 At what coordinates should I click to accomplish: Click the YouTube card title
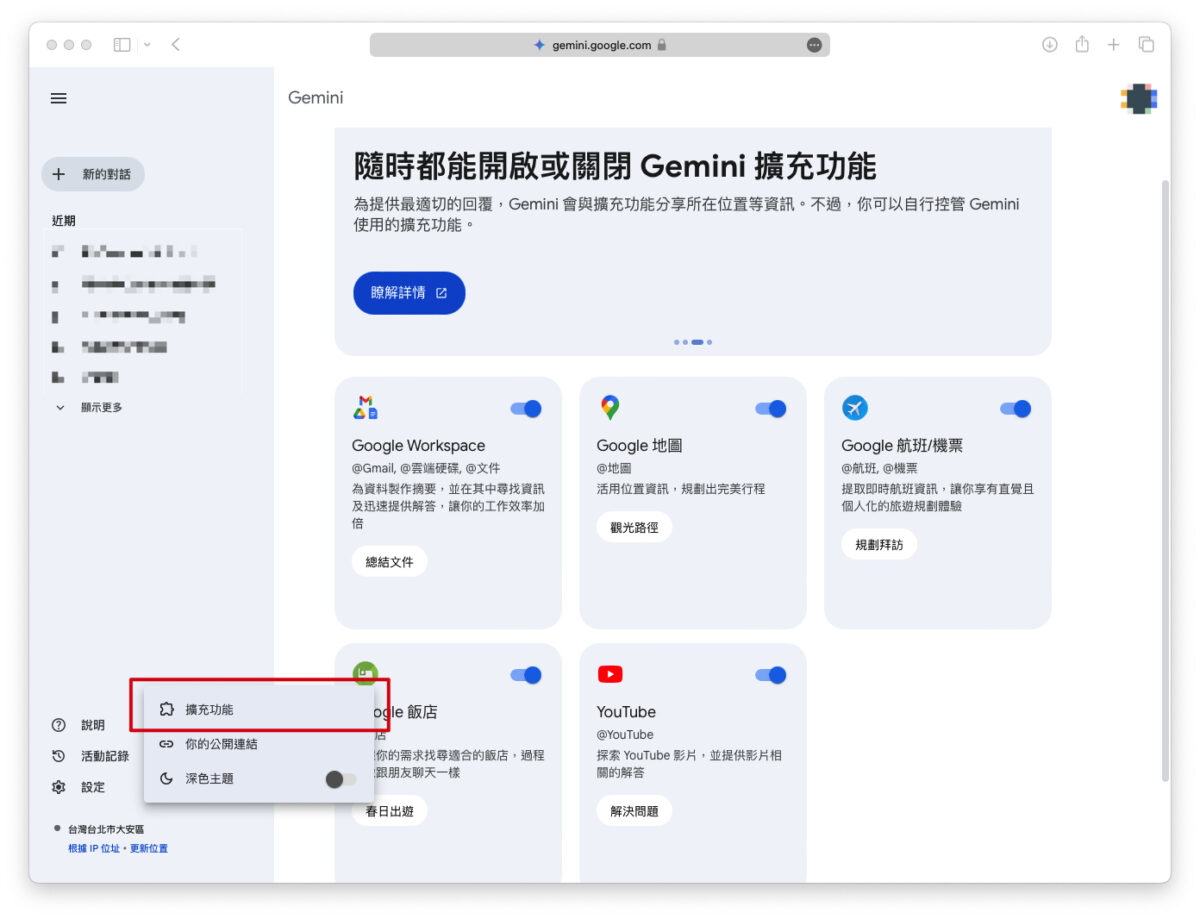[x=626, y=712]
